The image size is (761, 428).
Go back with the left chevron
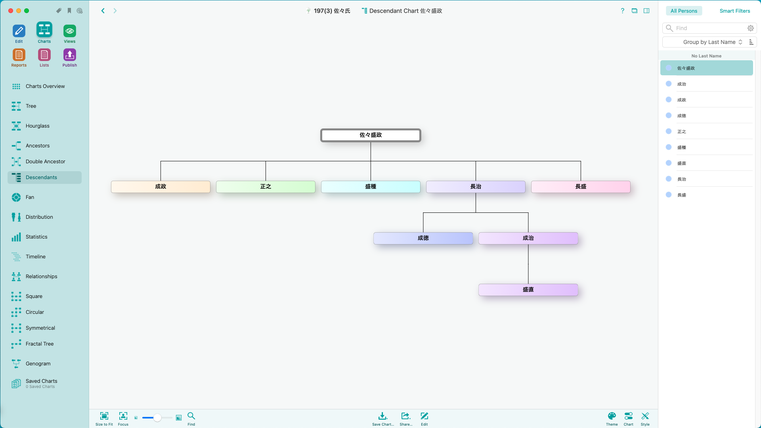pyautogui.click(x=103, y=11)
